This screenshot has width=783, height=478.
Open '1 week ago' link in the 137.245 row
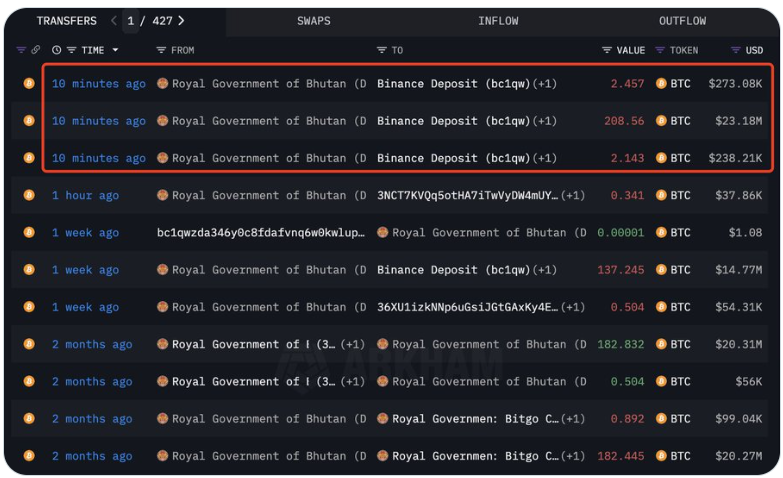click(85, 270)
